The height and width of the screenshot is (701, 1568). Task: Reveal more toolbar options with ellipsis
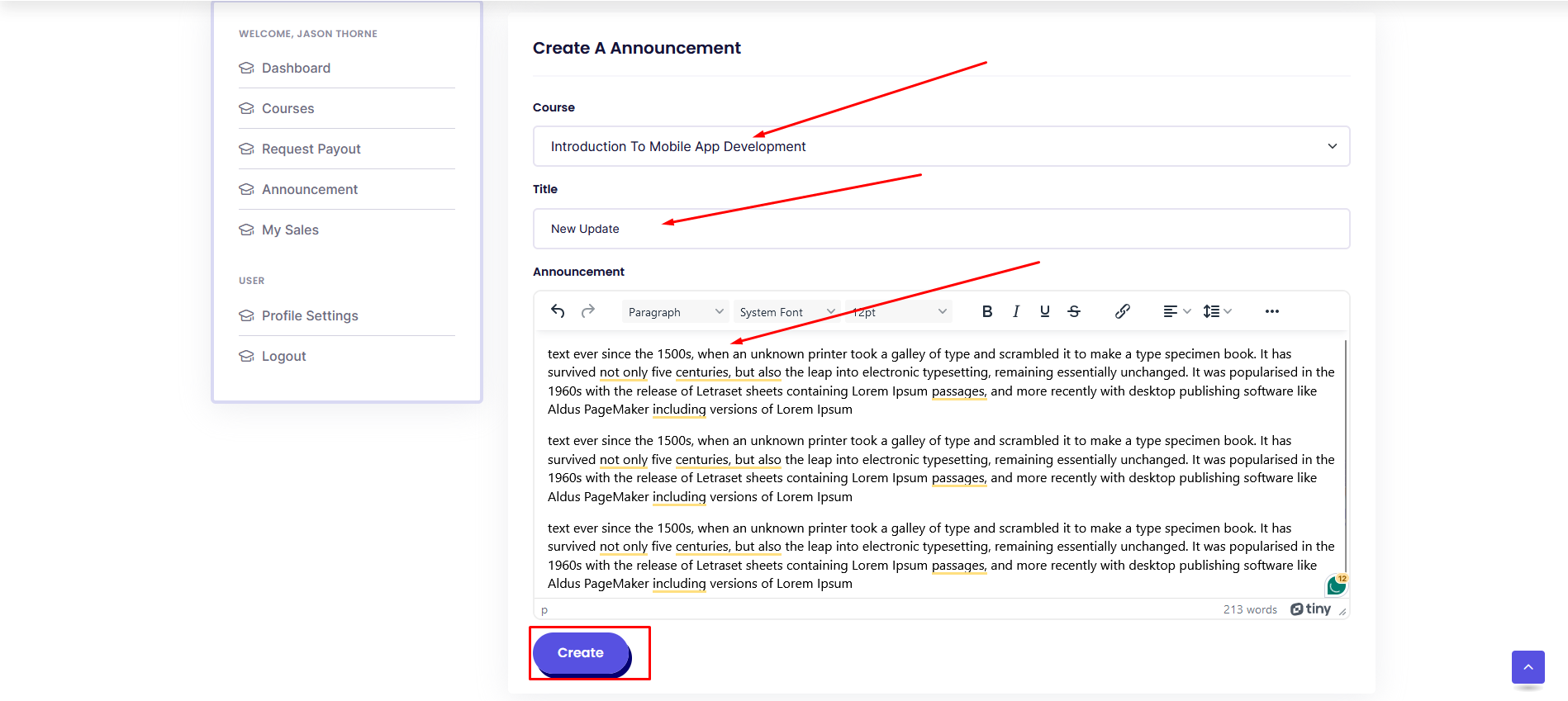pyautogui.click(x=1271, y=311)
